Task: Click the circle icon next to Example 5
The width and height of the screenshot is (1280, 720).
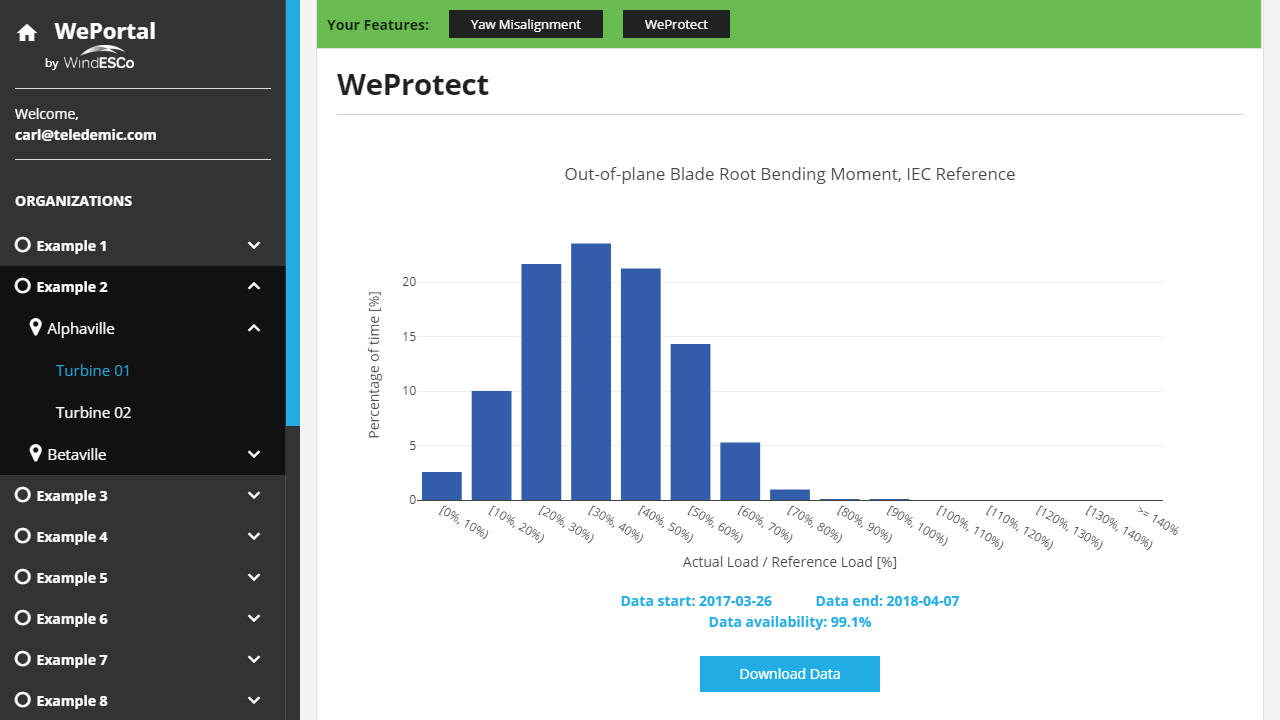Action: [23, 577]
